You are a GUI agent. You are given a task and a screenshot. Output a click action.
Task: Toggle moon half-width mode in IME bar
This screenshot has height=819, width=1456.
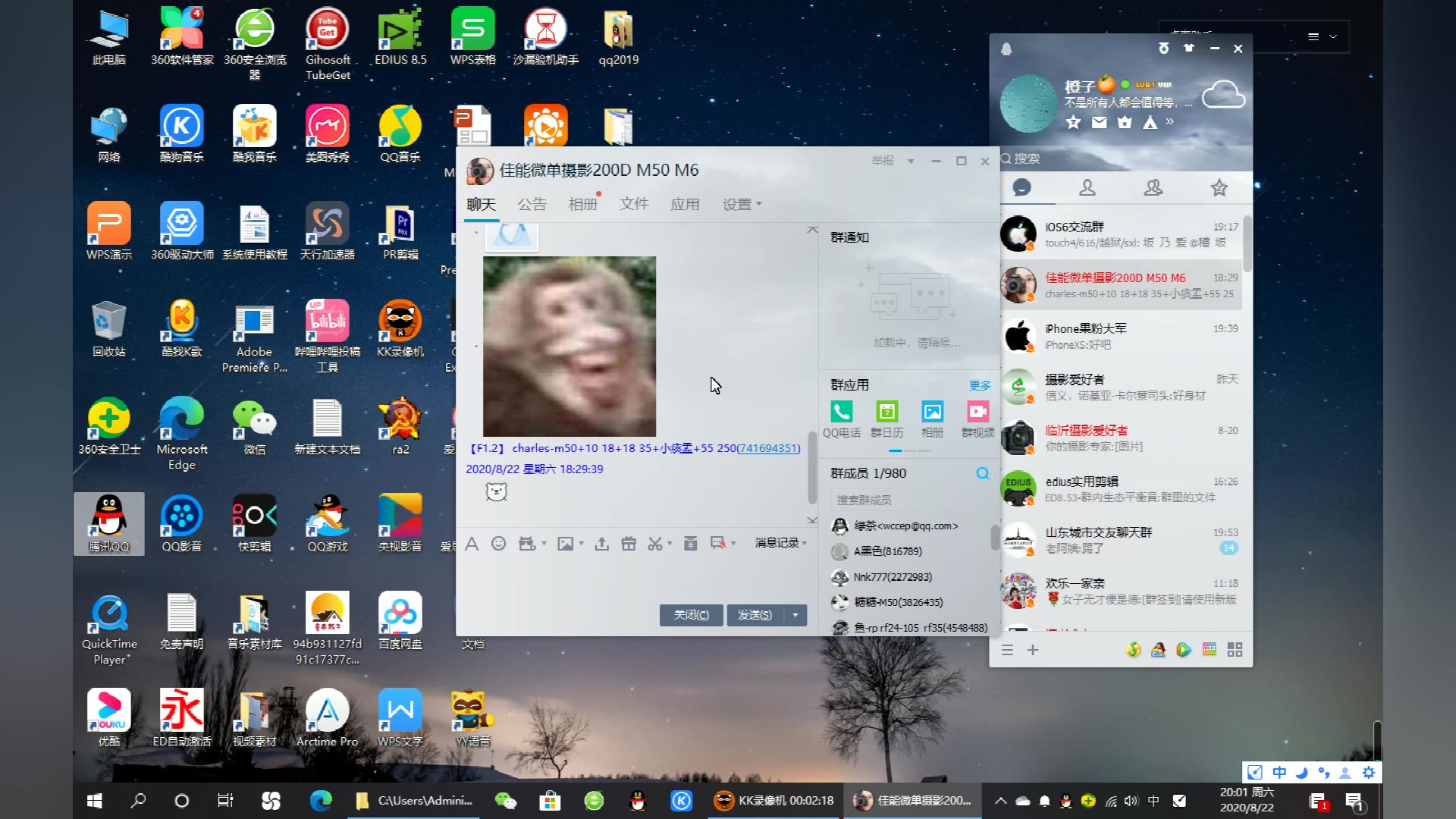pos(1302,772)
